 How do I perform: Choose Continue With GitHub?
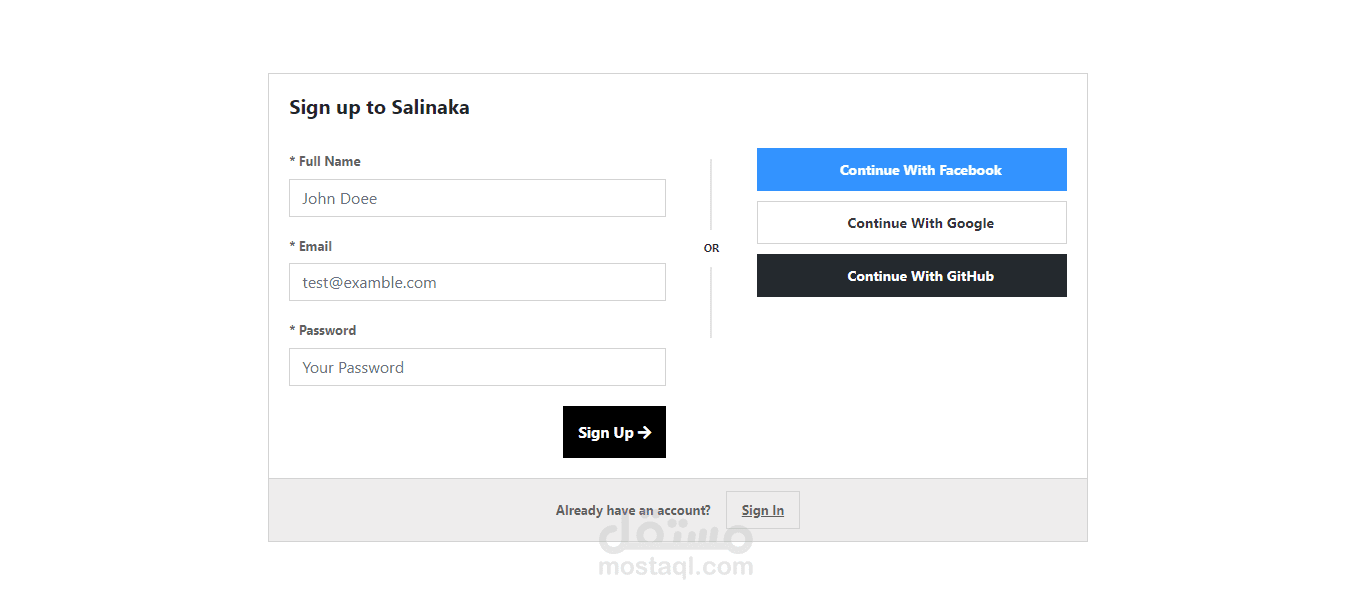(x=911, y=276)
